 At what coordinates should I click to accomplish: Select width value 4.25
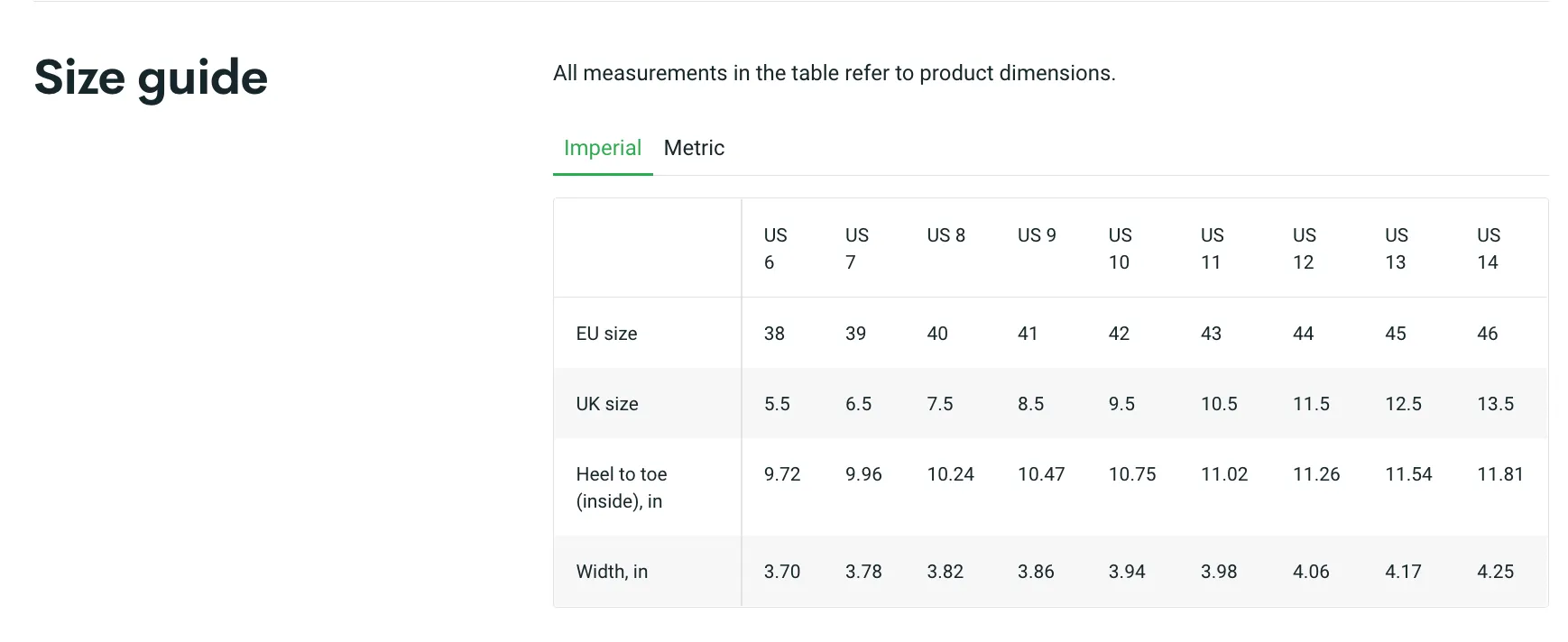click(x=1495, y=572)
